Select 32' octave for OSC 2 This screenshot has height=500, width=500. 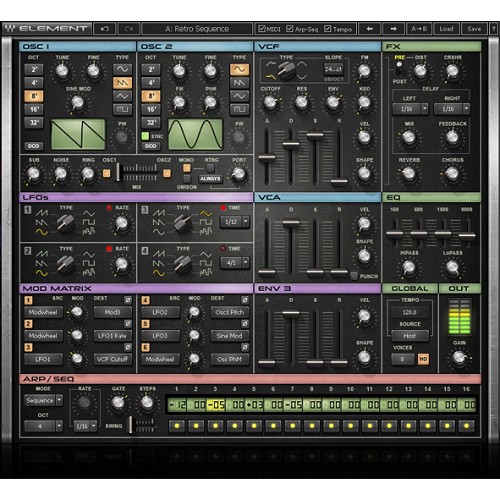tap(151, 122)
